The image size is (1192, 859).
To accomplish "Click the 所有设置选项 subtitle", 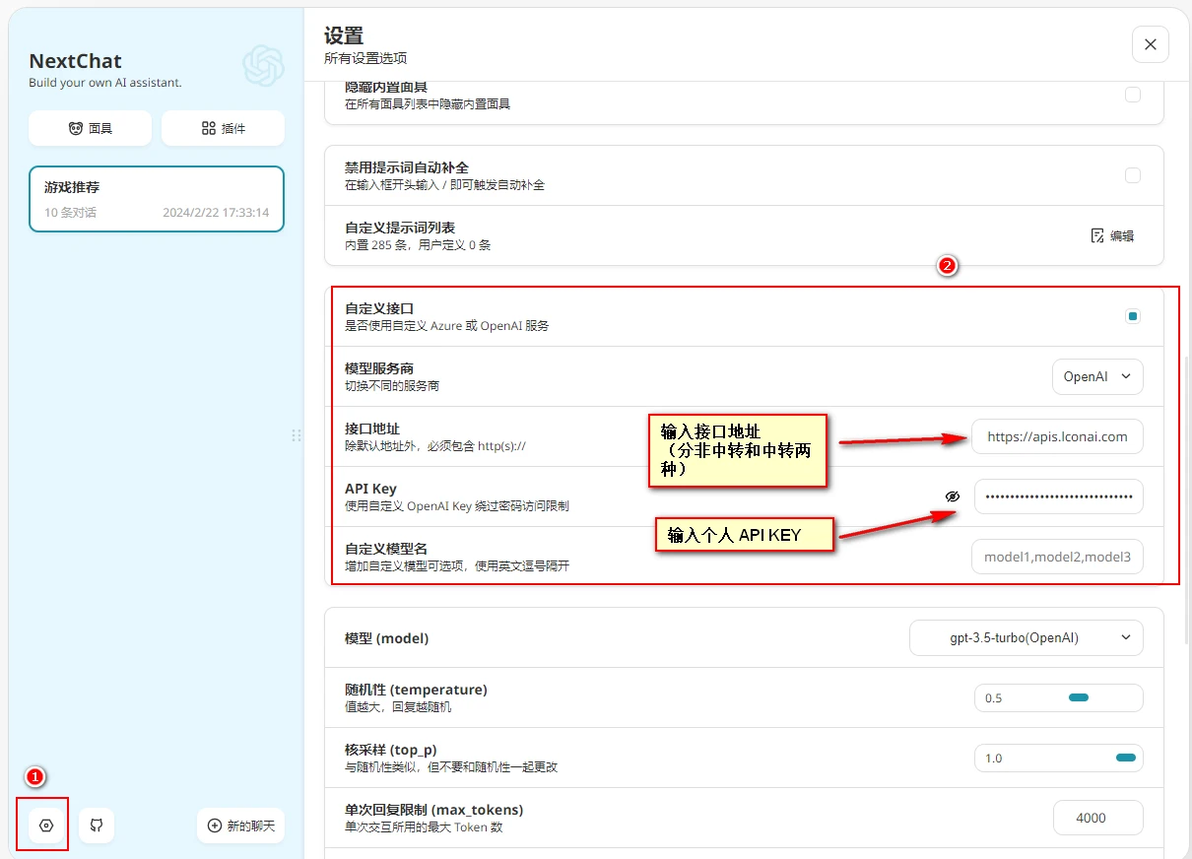I will click(366, 58).
